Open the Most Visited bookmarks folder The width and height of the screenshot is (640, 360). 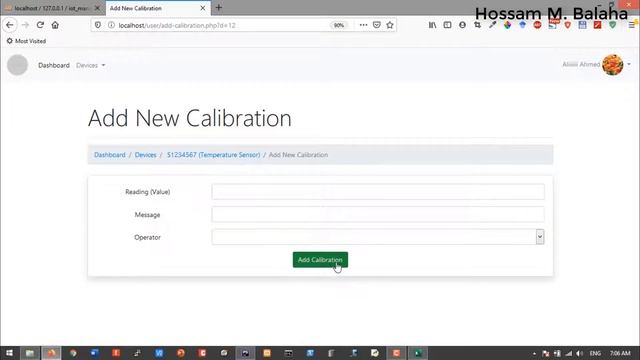click(26, 41)
